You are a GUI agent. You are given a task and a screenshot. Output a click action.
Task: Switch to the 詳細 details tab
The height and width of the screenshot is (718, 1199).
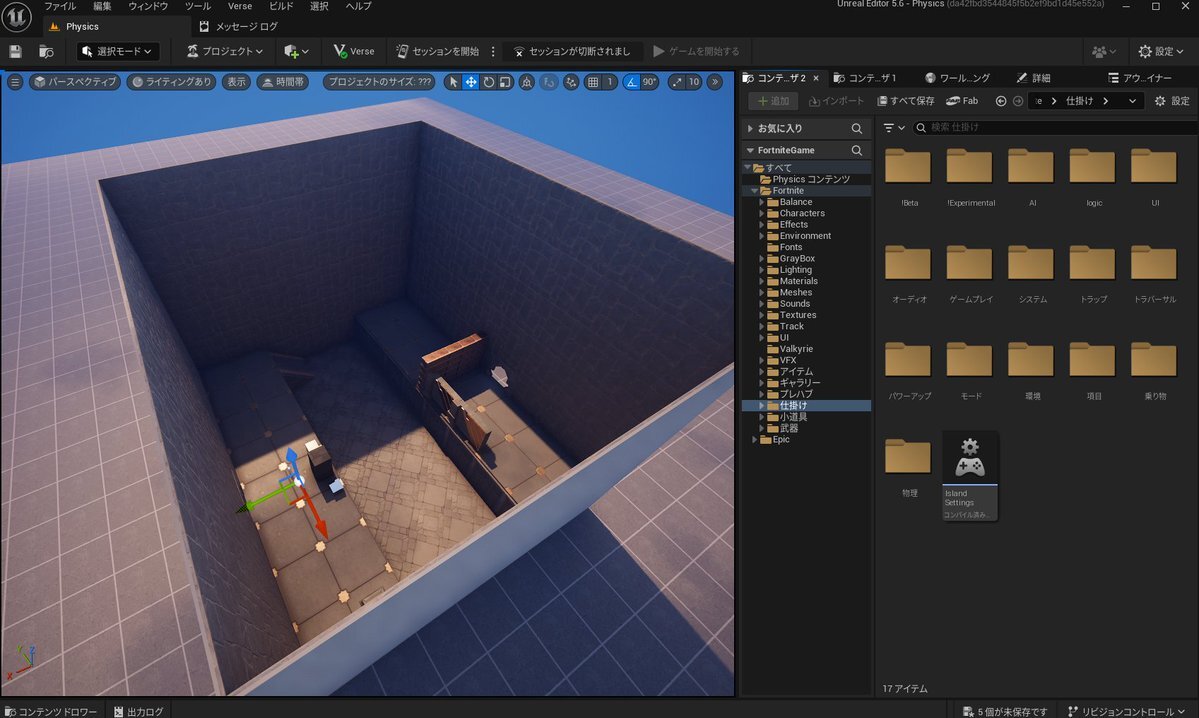click(1033, 78)
